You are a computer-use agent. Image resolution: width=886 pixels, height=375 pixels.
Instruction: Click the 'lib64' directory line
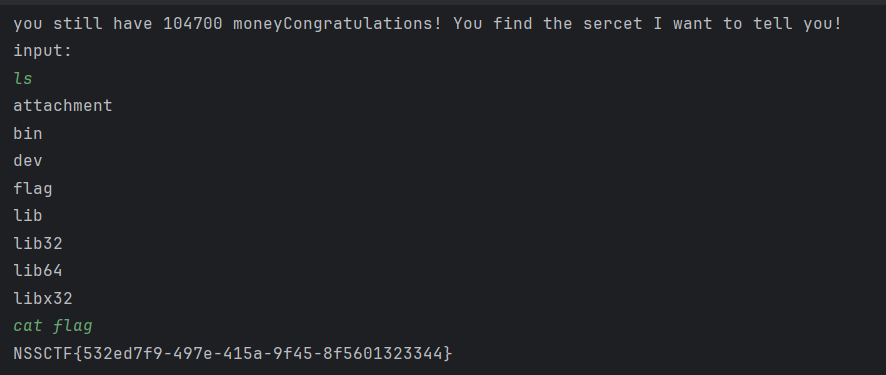coord(38,271)
